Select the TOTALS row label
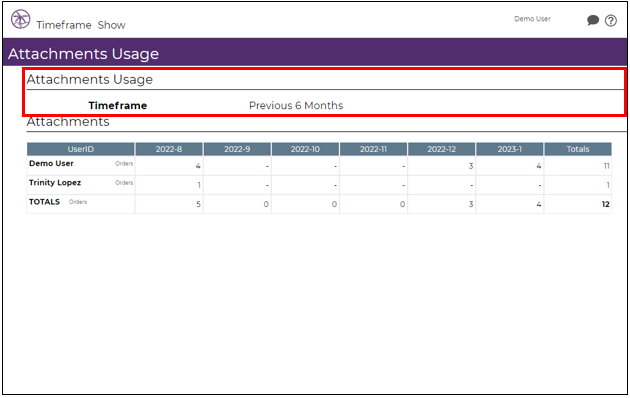 [x=44, y=202]
